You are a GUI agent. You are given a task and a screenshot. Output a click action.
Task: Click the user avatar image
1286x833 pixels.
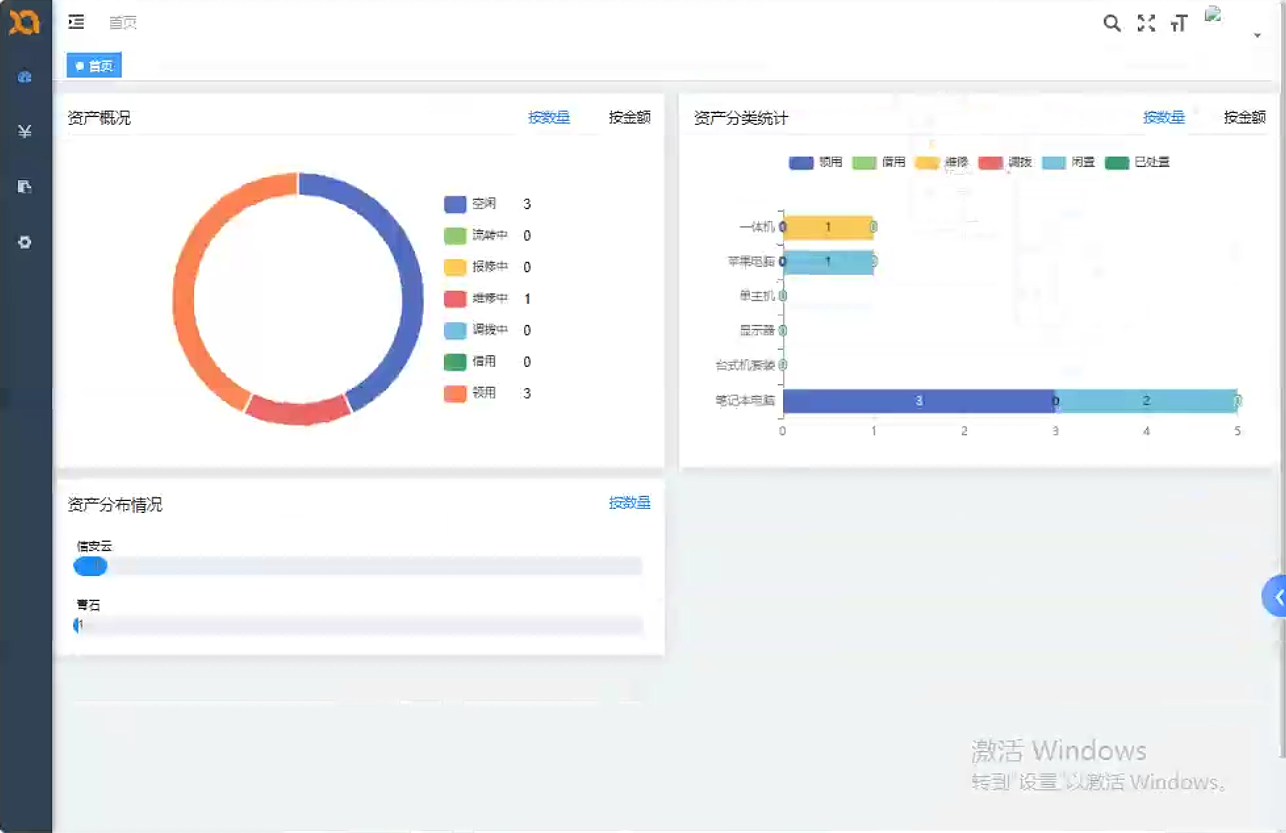[x=1214, y=14]
